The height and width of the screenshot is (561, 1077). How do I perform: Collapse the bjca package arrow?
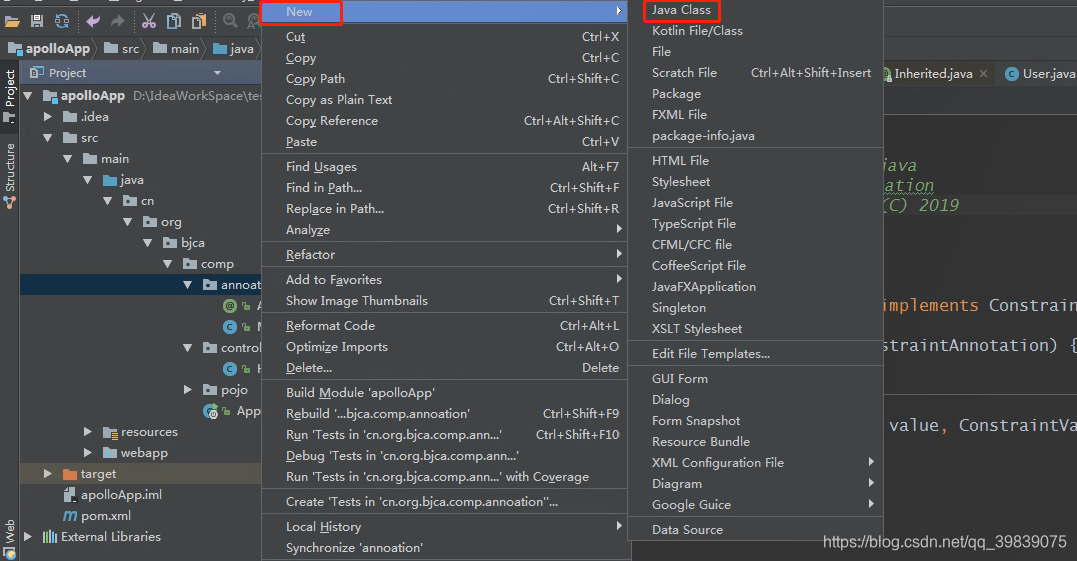click(x=148, y=243)
